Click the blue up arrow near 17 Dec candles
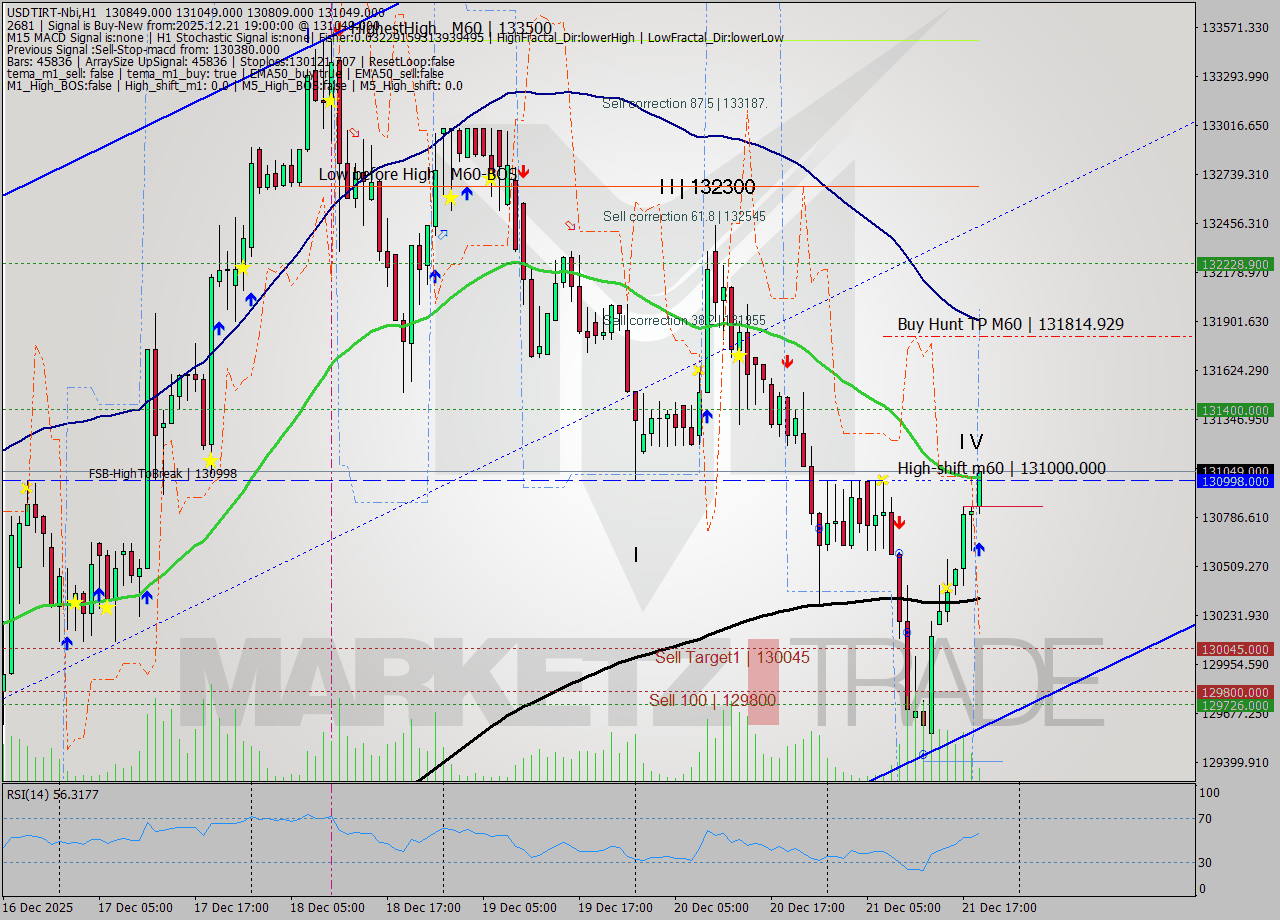 pyautogui.click(x=218, y=327)
